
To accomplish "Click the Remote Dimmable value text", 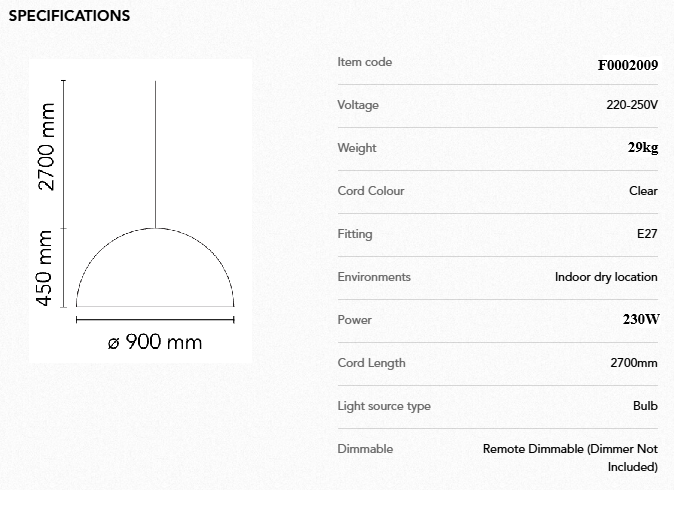I will [570, 450].
